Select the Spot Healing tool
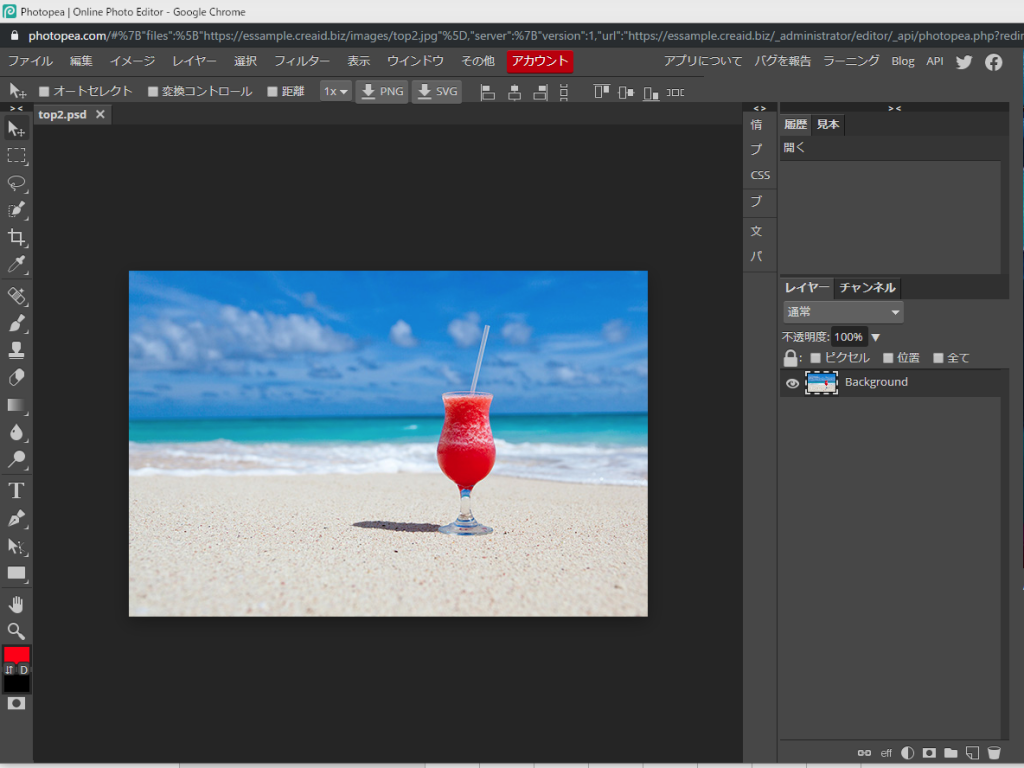1024x768 pixels. click(16, 296)
